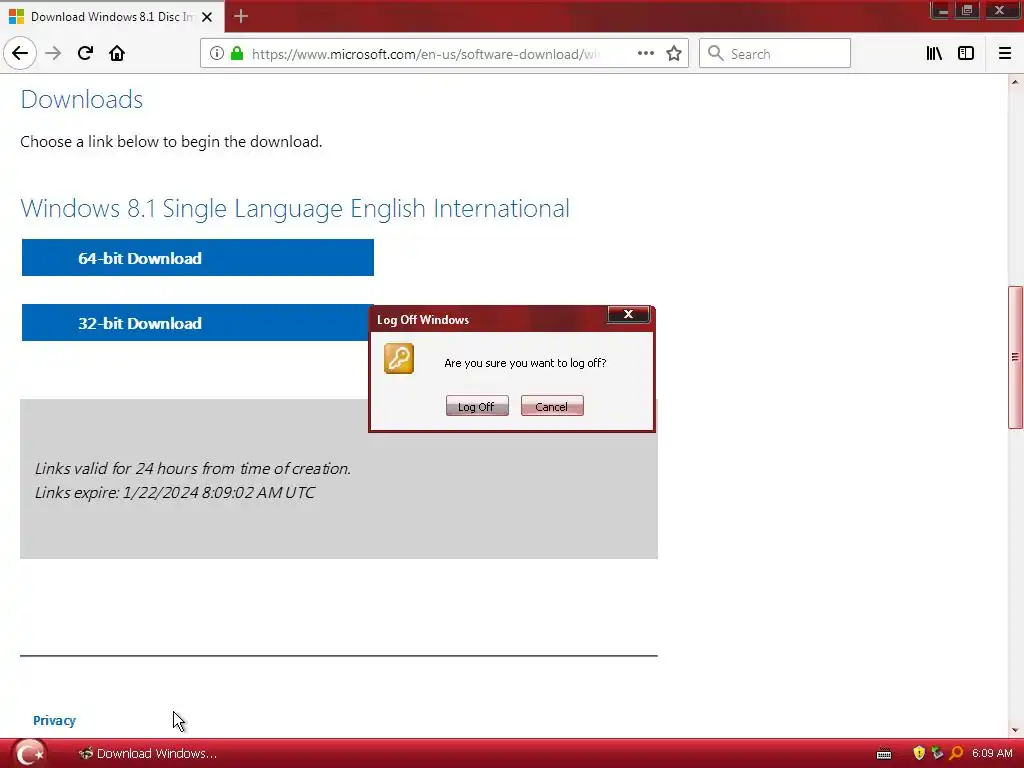Screen dimensions: 1024x768
Task: Click 'Are you sure you want to log off?' text
Action: pyautogui.click(x=525, y=363)
